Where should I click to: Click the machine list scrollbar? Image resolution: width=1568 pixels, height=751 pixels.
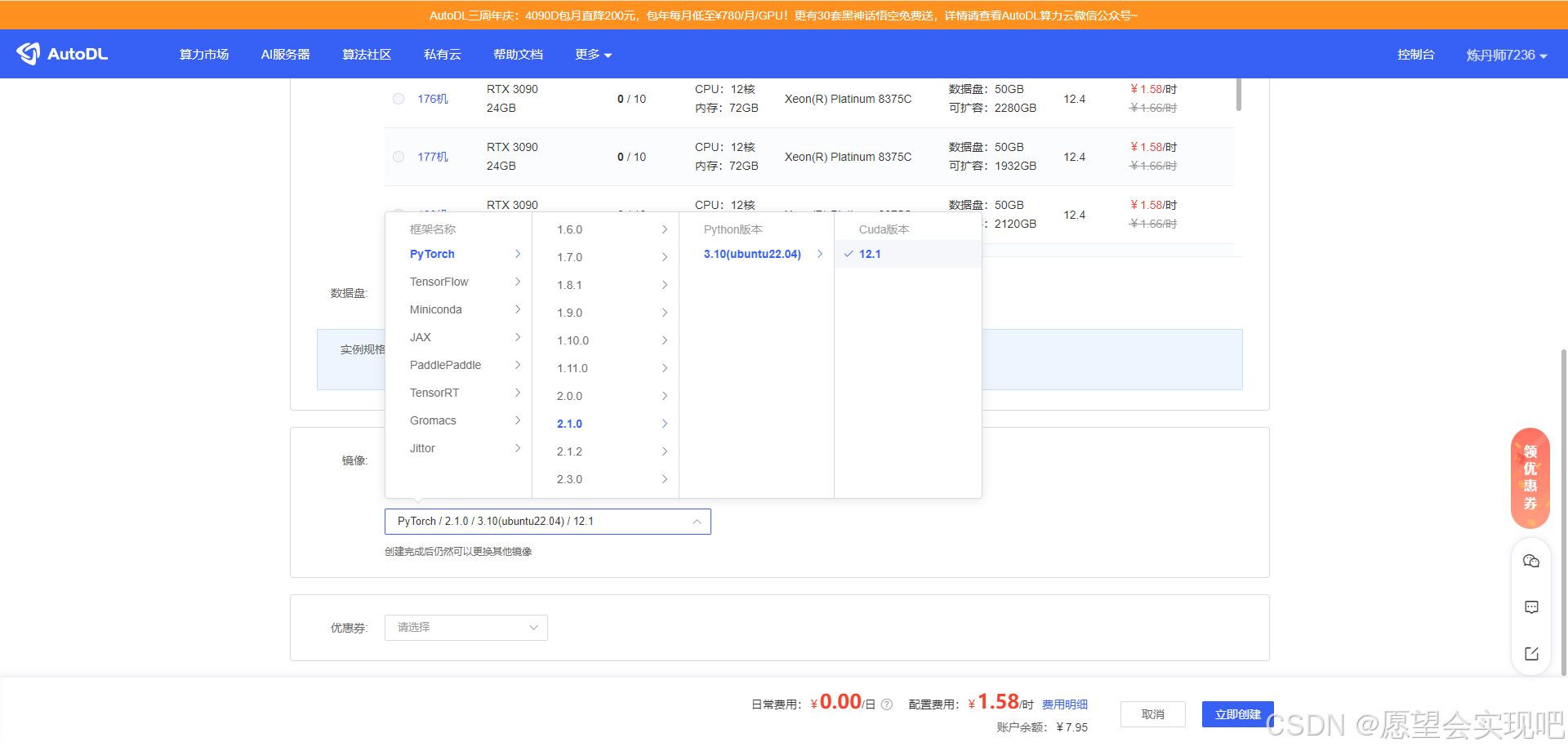coord(1239,94)
